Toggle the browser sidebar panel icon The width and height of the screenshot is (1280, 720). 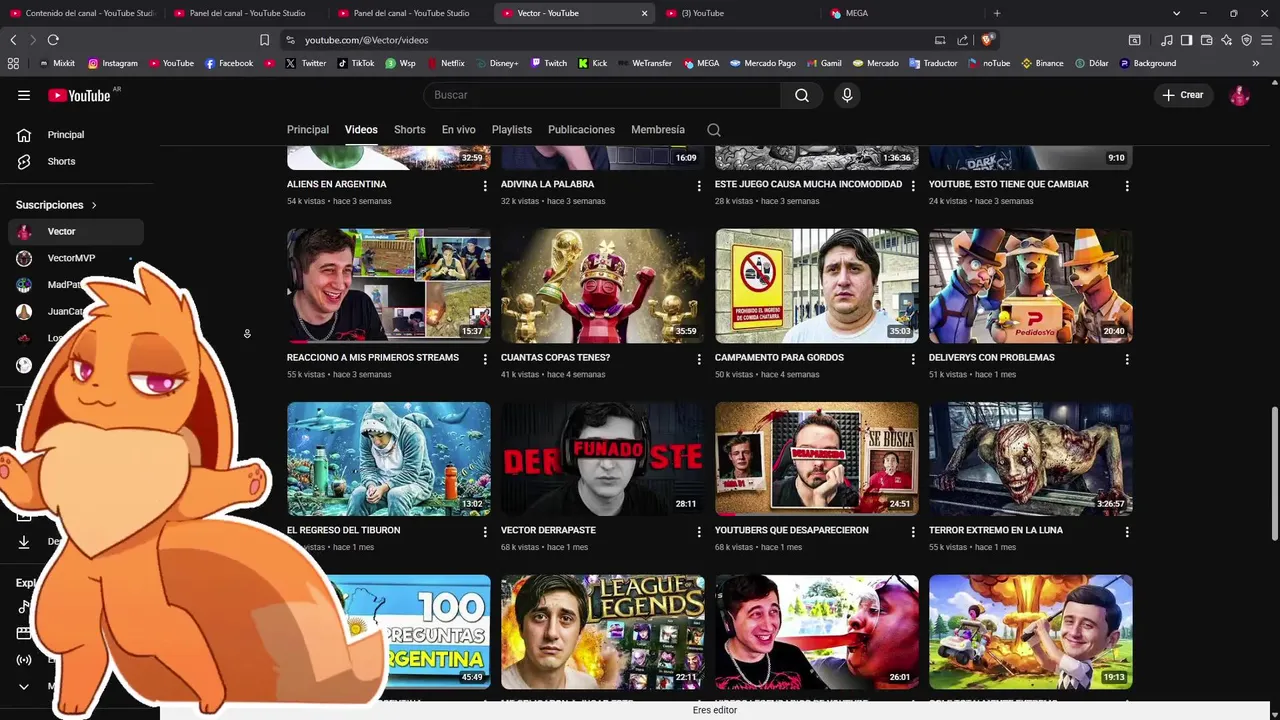pos(1186,40)
